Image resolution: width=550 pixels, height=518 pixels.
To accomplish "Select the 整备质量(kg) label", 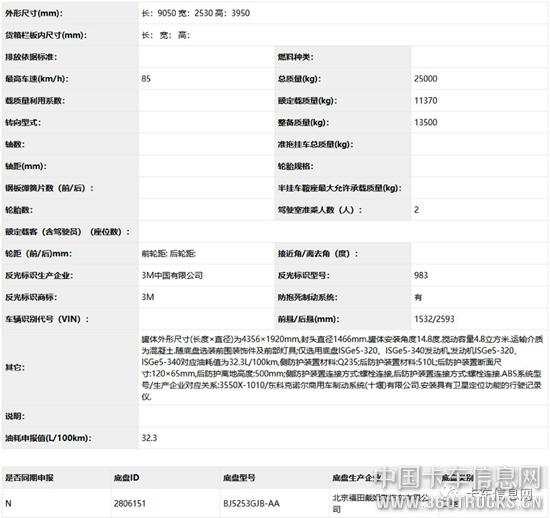I will coord(303,122).
